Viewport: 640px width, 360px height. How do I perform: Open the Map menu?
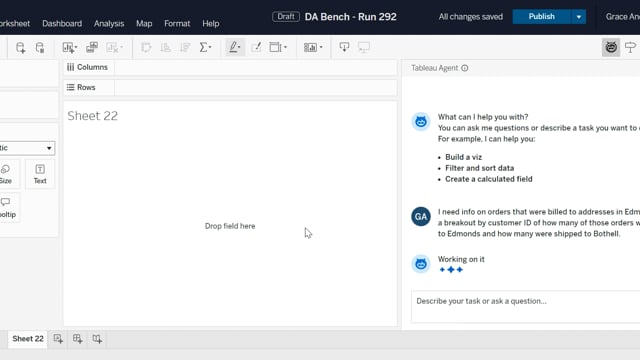(x=144, y=24)
